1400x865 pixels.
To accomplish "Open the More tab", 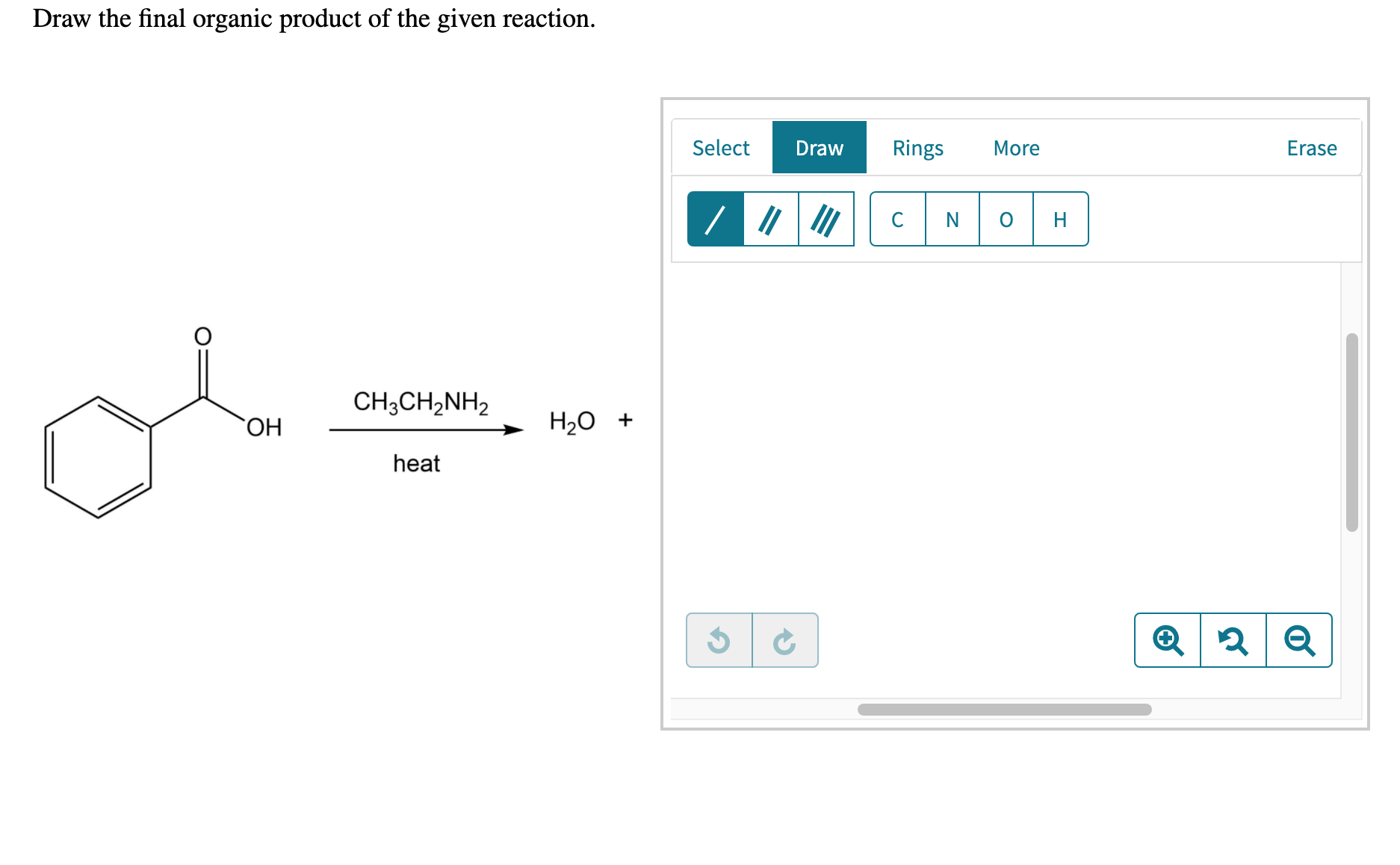I will coord(1017,148).
